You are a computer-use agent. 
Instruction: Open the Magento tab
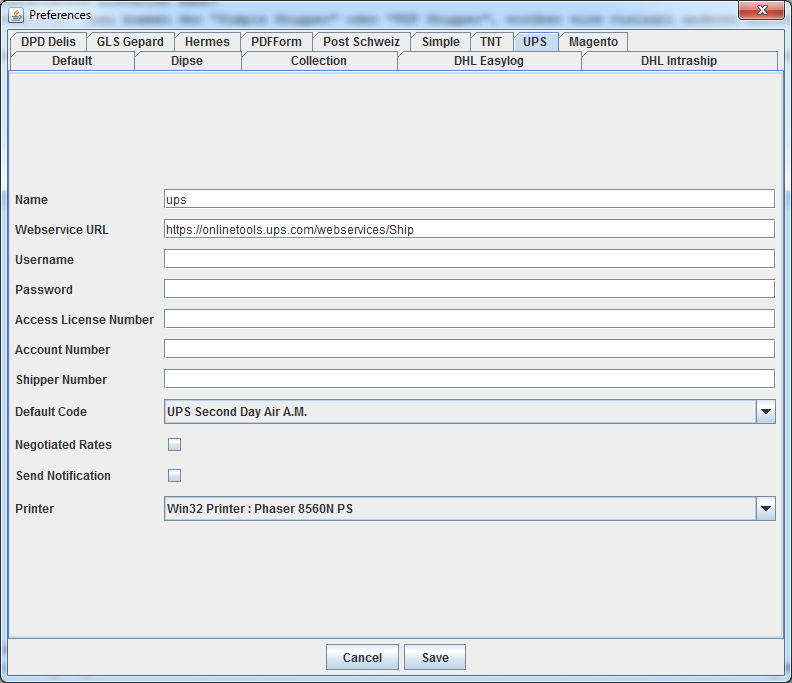click(x=593, y=41)
